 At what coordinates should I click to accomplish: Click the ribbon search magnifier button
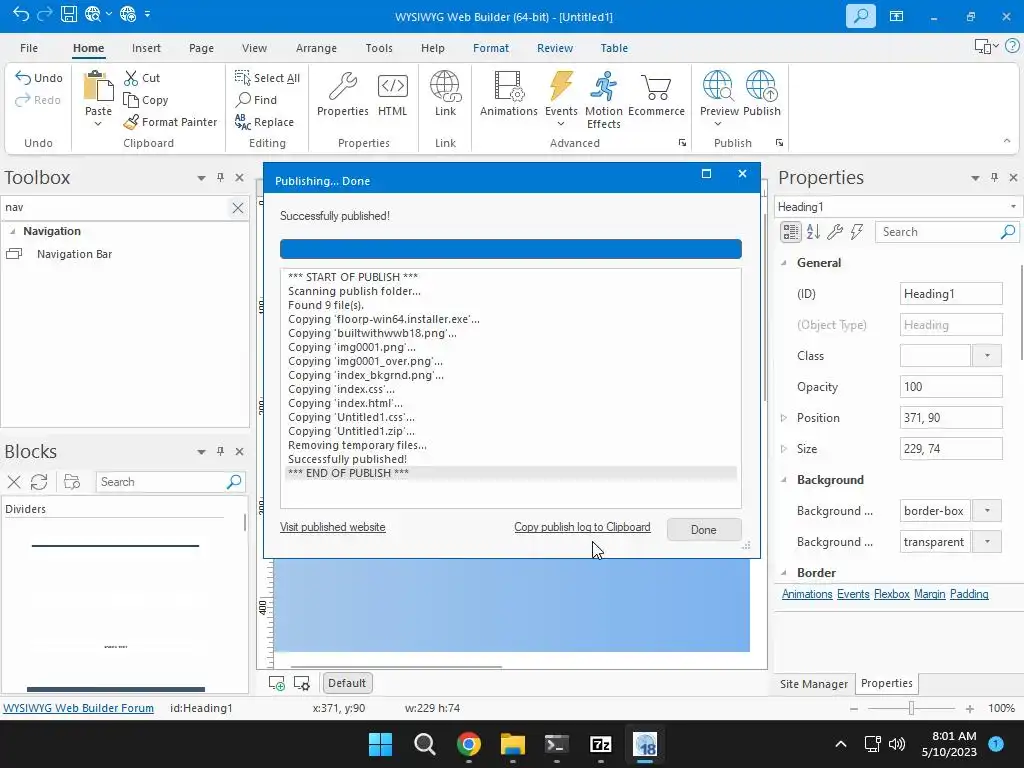[860, 16]
